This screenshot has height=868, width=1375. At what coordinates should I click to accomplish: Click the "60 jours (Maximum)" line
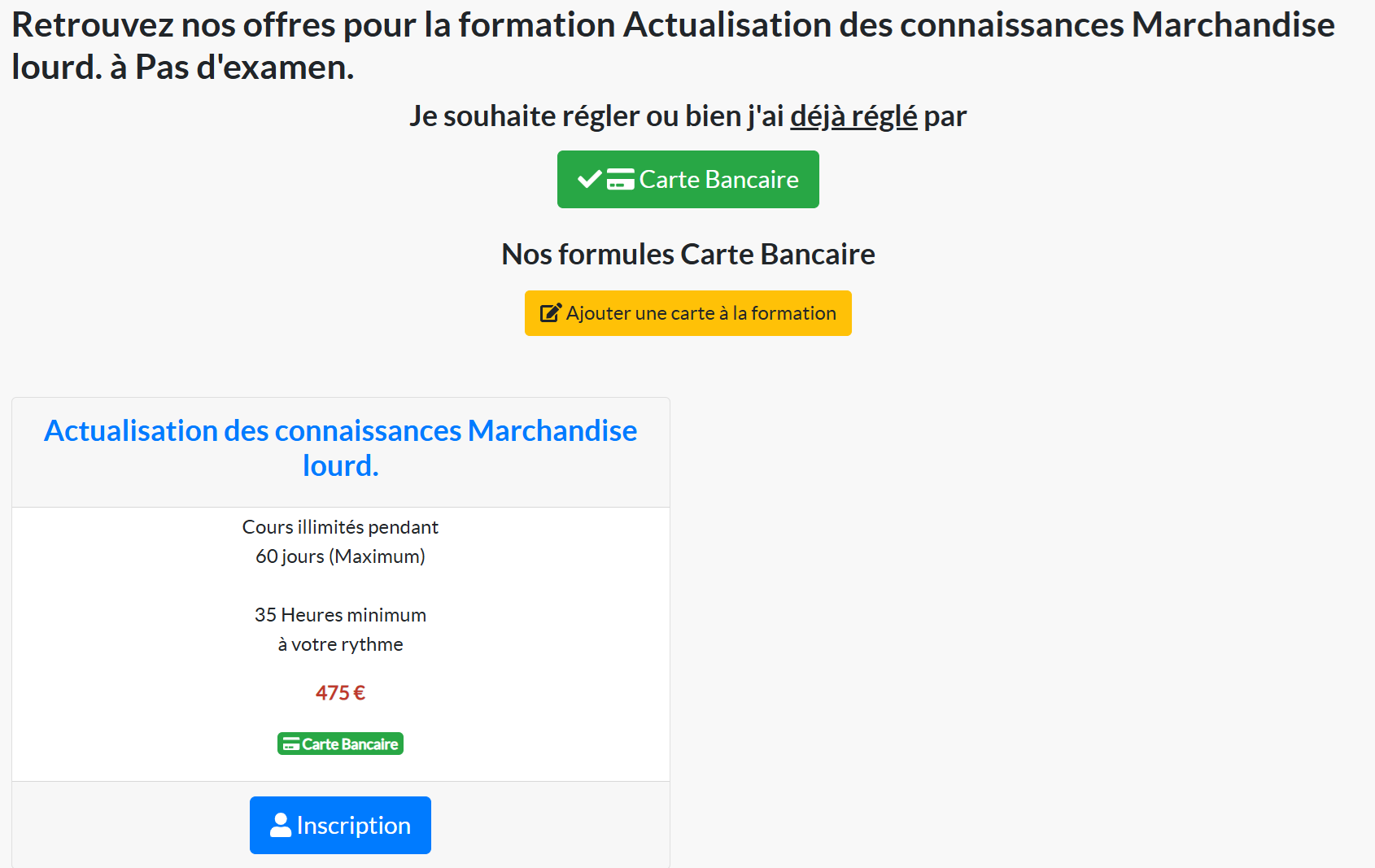(x=340, y=556)
